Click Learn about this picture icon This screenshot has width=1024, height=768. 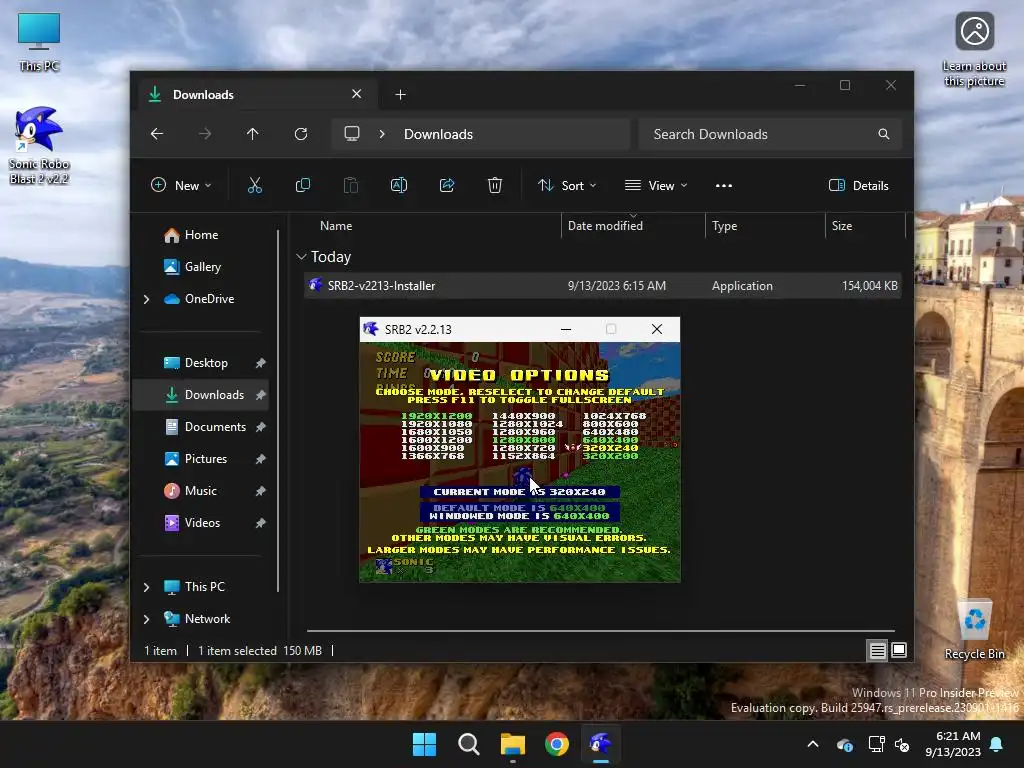[x=974, y=50]
